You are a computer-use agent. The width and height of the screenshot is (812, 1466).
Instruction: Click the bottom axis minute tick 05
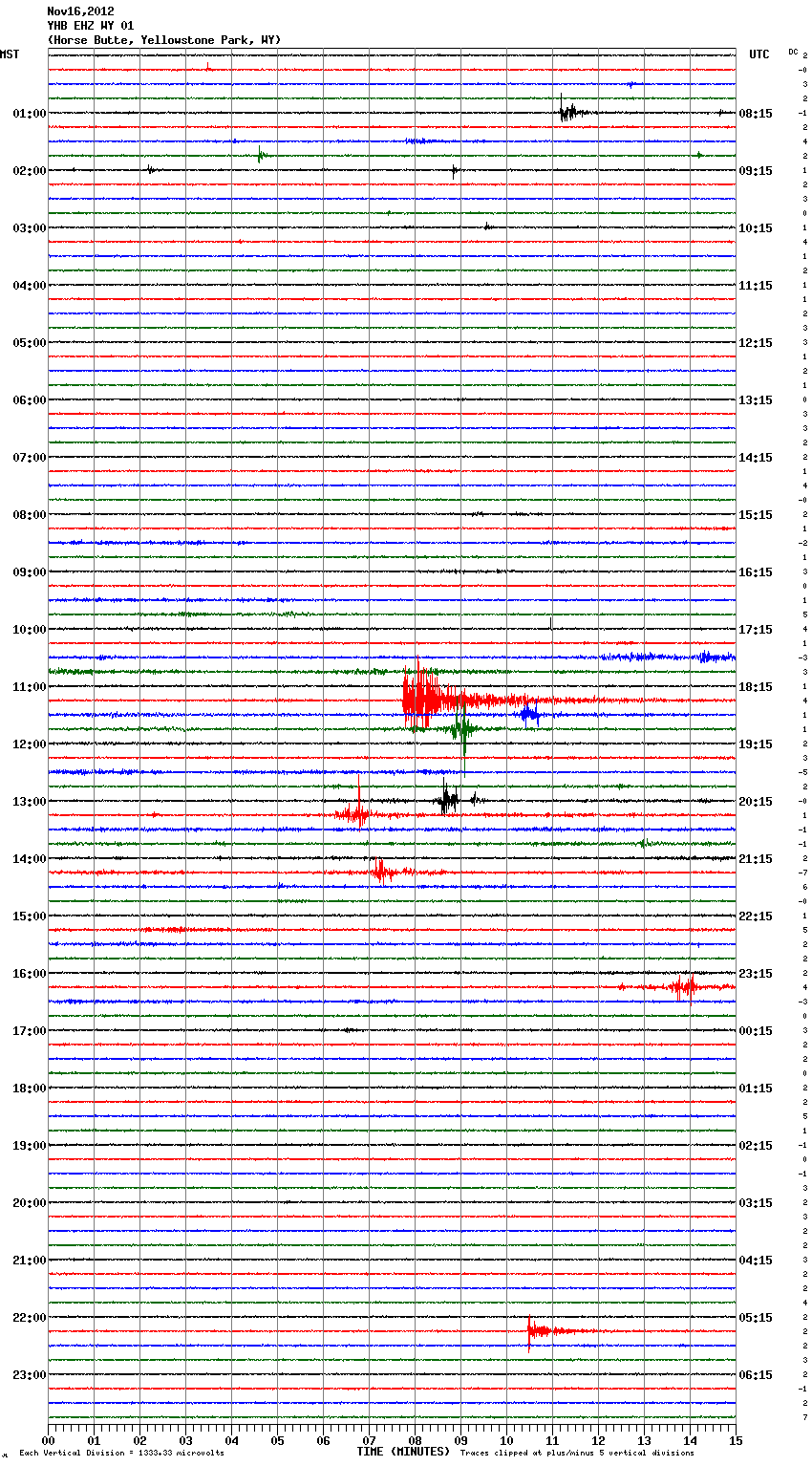coord(277,1441)
